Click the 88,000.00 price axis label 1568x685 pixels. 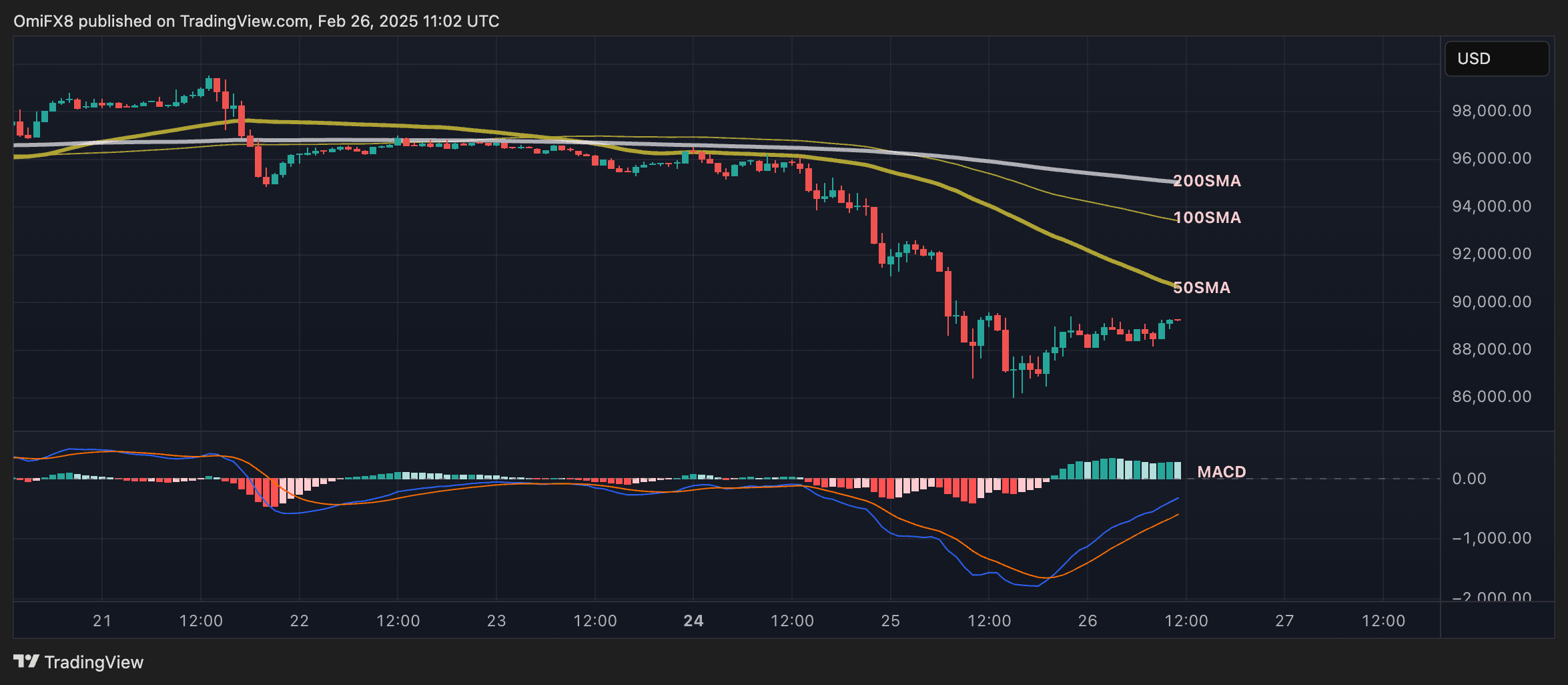[1492, 349]
